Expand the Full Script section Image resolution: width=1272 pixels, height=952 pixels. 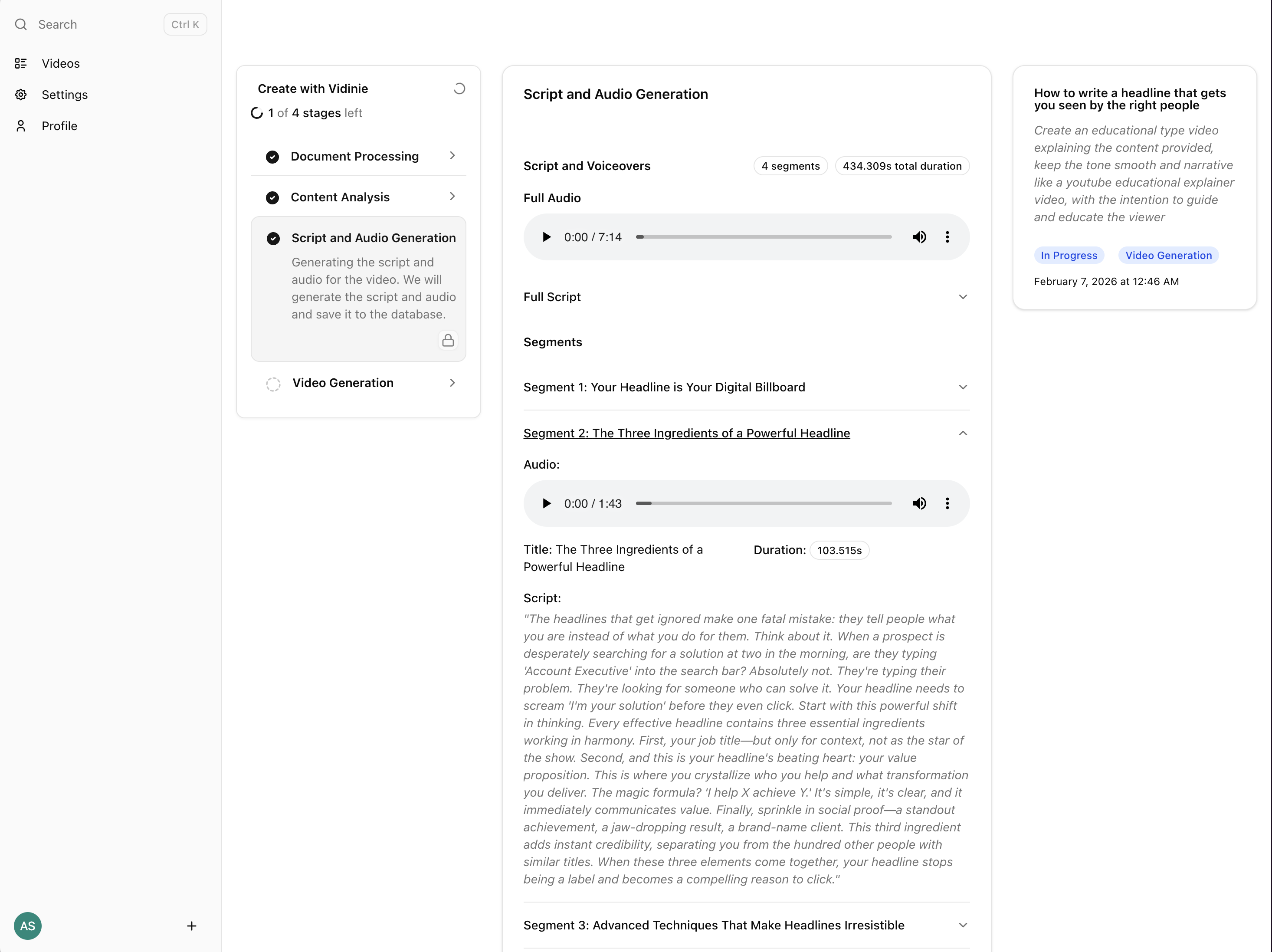963,297
